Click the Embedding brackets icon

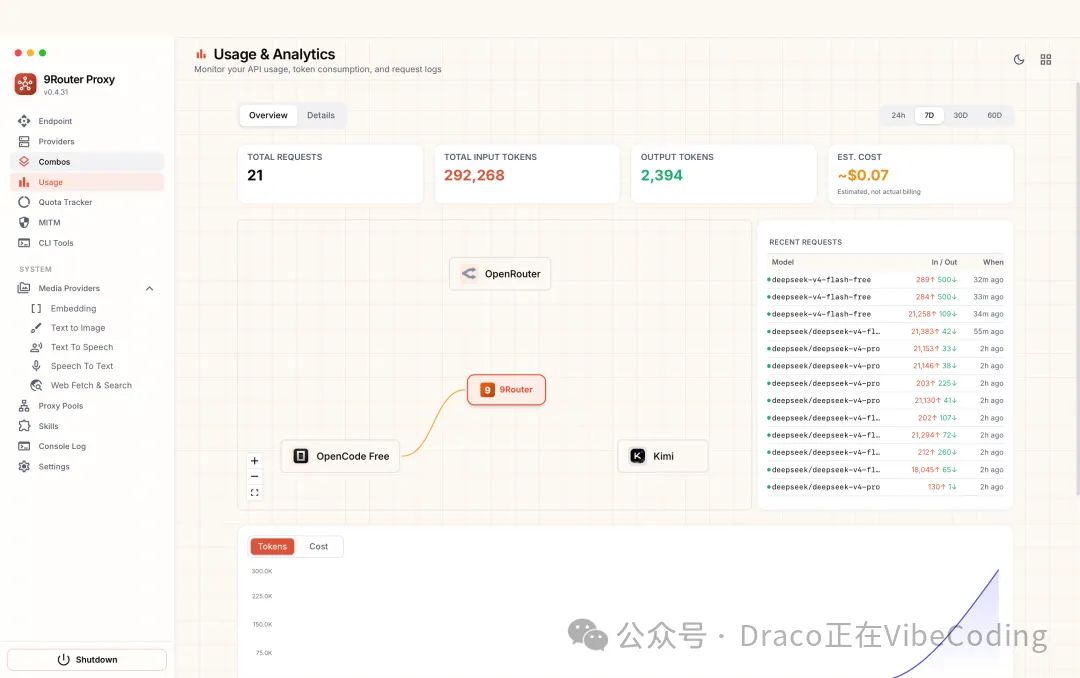37,309
